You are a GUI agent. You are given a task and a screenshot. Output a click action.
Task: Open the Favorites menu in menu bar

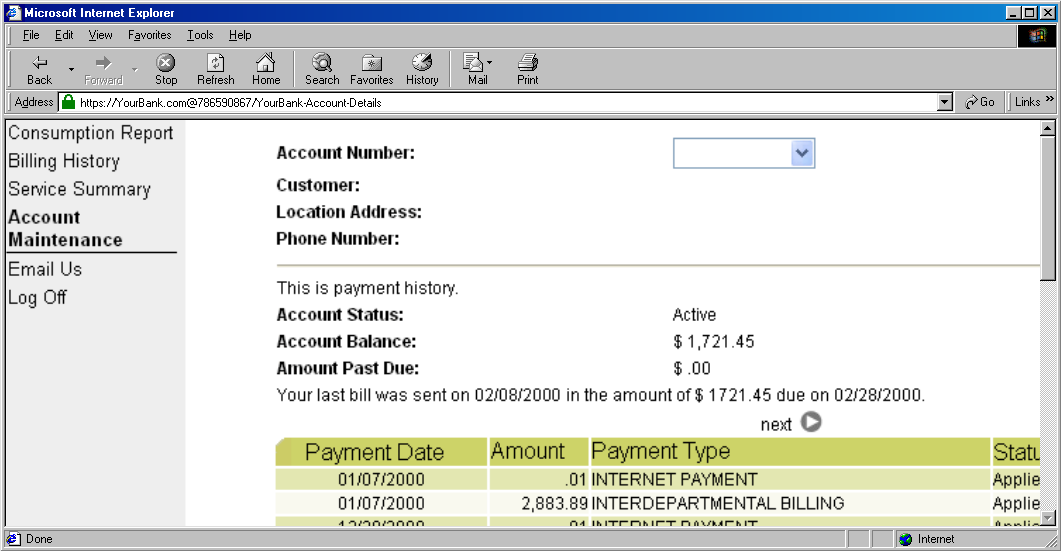[x=149, y=35]
